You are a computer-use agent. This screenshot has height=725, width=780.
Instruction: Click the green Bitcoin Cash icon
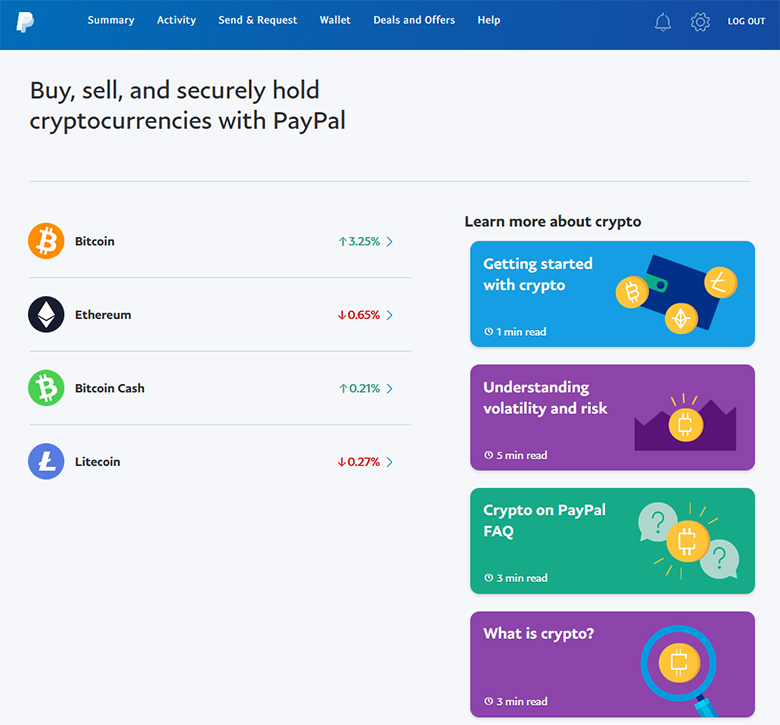click(46, 388)
